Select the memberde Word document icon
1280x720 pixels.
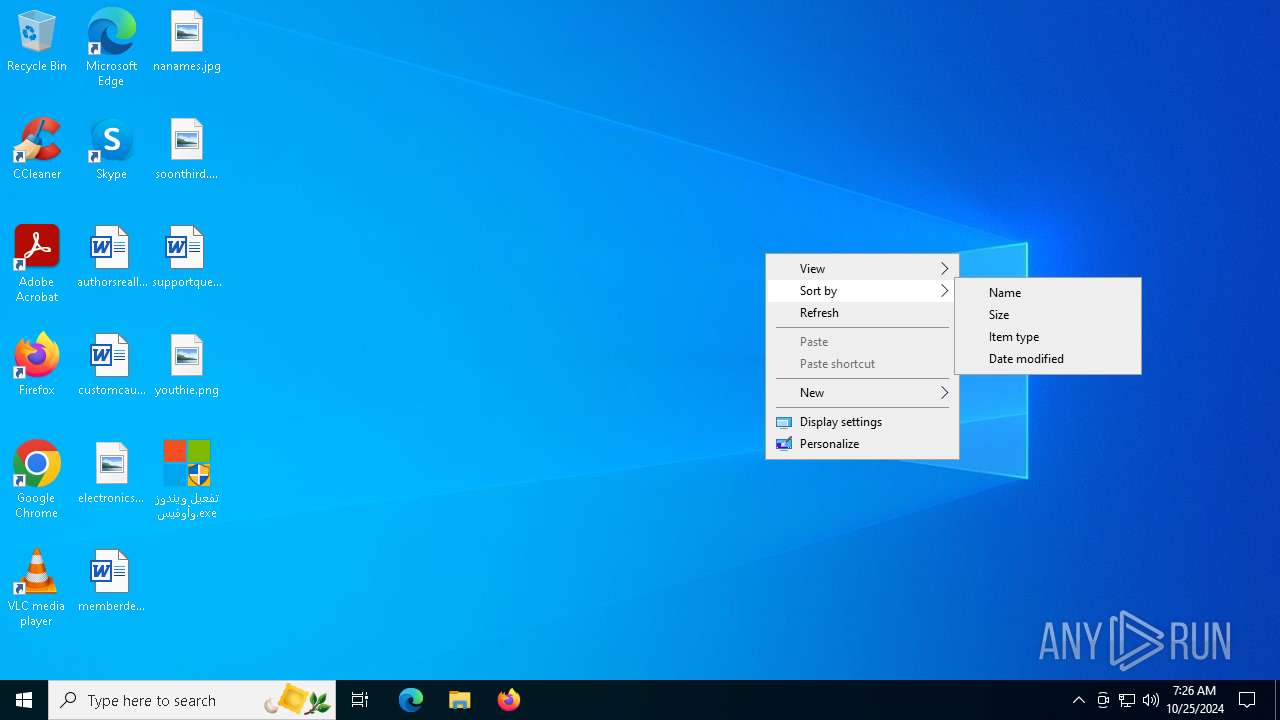click(111, 582)
